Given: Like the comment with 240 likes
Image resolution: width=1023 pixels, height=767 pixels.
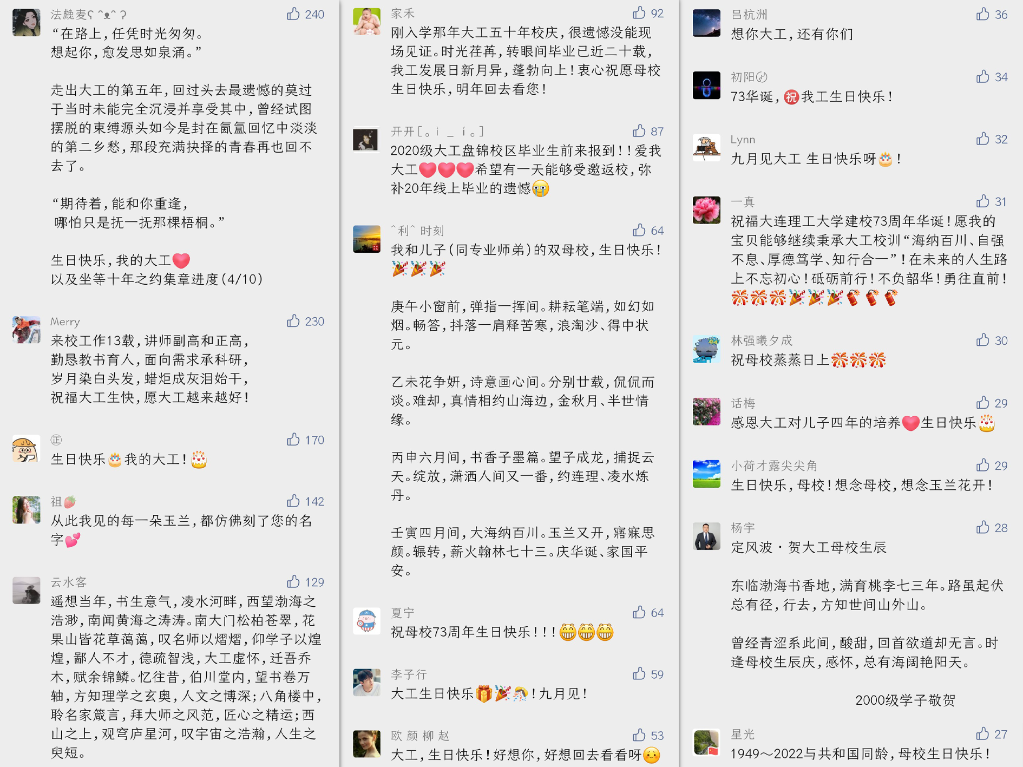Looking at the screenshot, I should [294, 14].
